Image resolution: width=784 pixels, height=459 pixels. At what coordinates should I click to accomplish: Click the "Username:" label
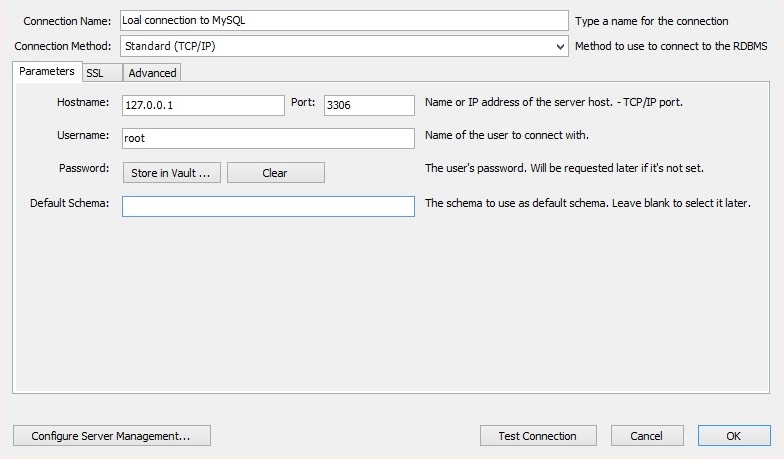[x=83, y=135]
